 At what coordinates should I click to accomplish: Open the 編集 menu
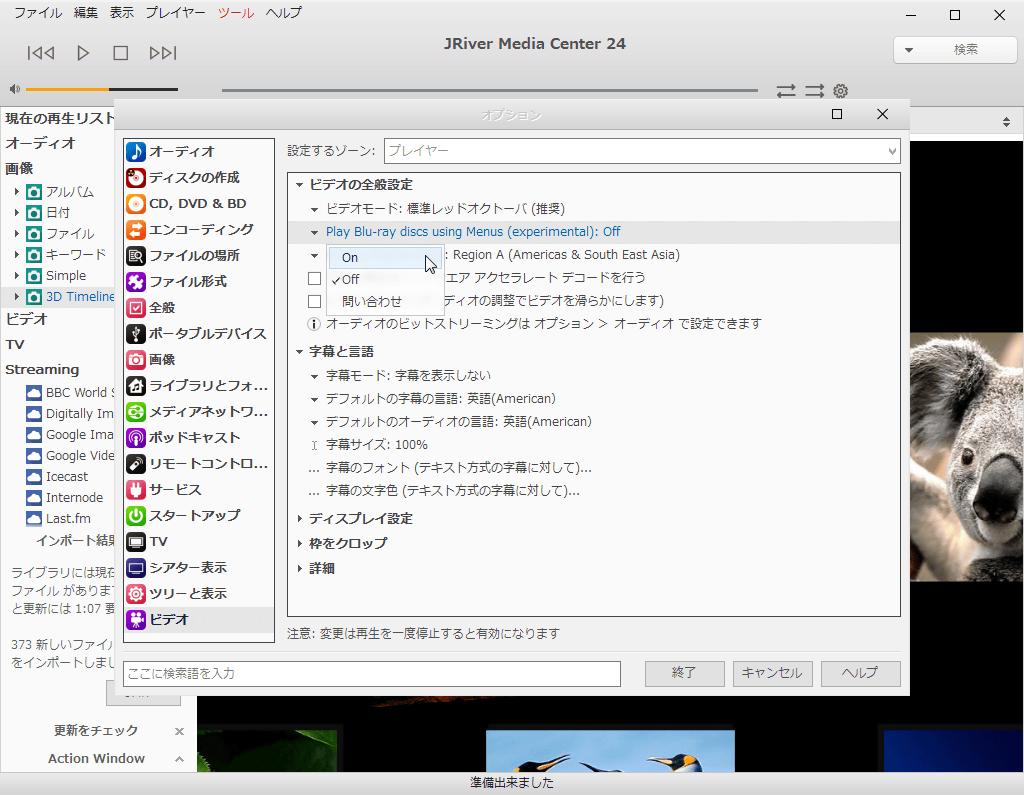coord(86,12)
